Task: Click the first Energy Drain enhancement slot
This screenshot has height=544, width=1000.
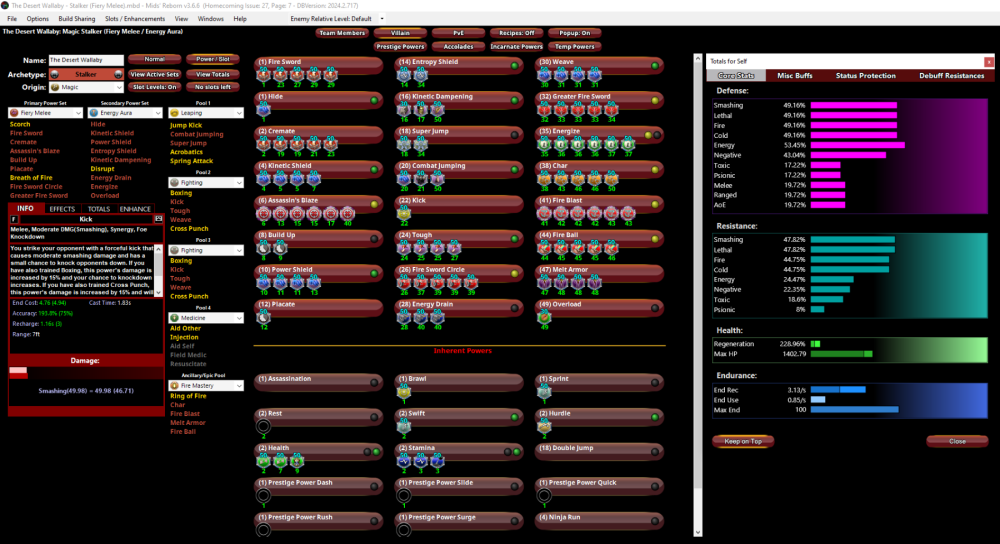Action: tap(404, 317)
